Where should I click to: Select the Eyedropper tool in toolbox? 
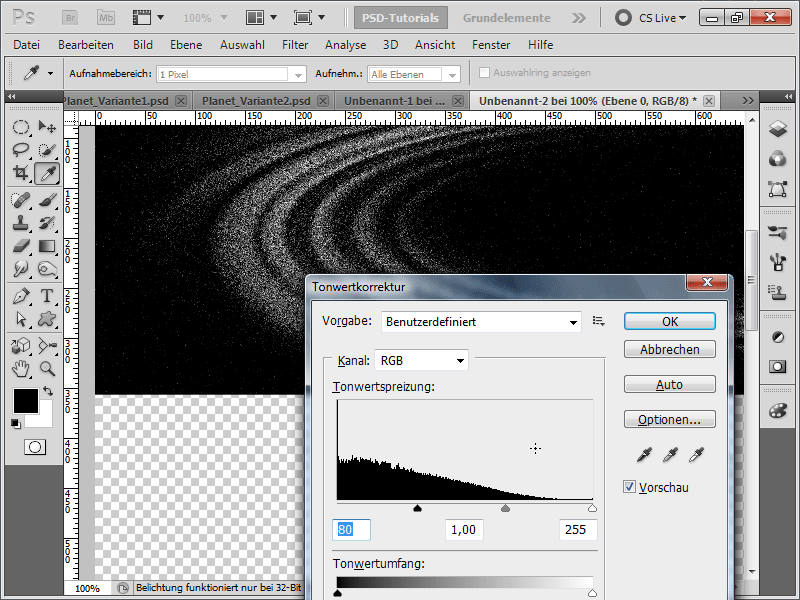pyautogui.click(x=47, y=174)
